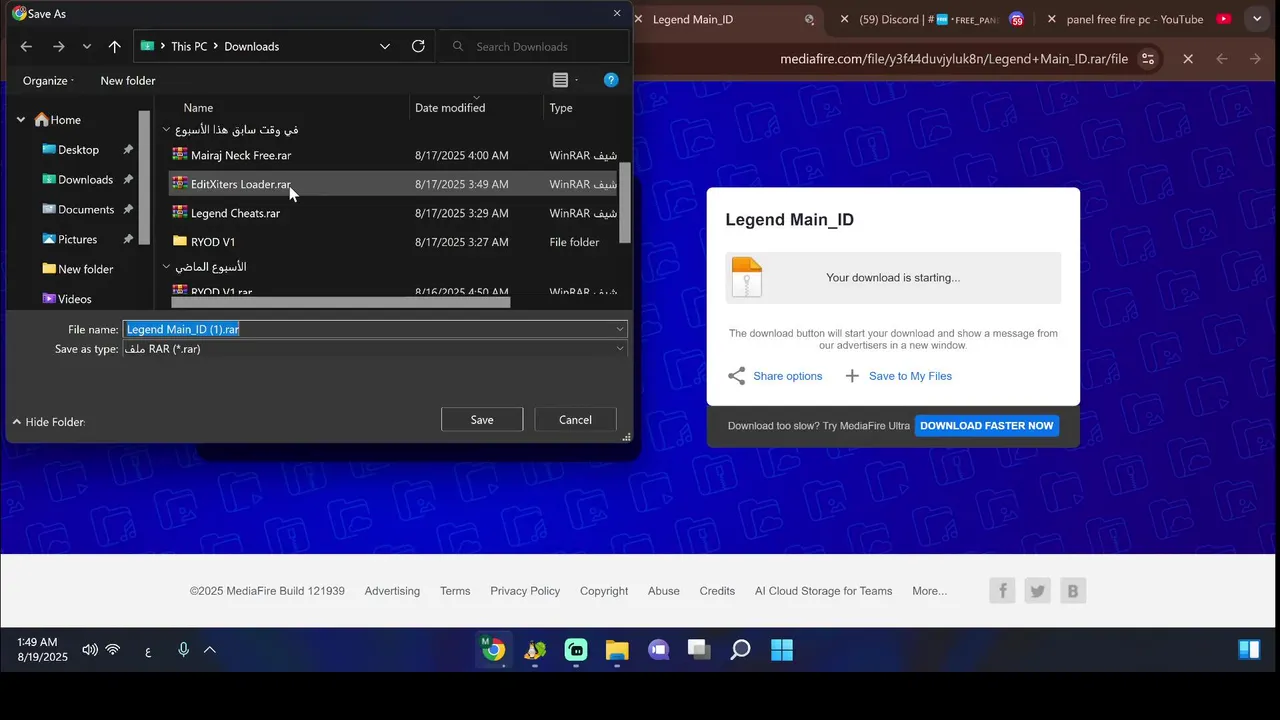Image resolution: width=1280 pixels, height=720 pixels.
Task: Expand address bar previous locations dropdown
Action: [385, 46]
